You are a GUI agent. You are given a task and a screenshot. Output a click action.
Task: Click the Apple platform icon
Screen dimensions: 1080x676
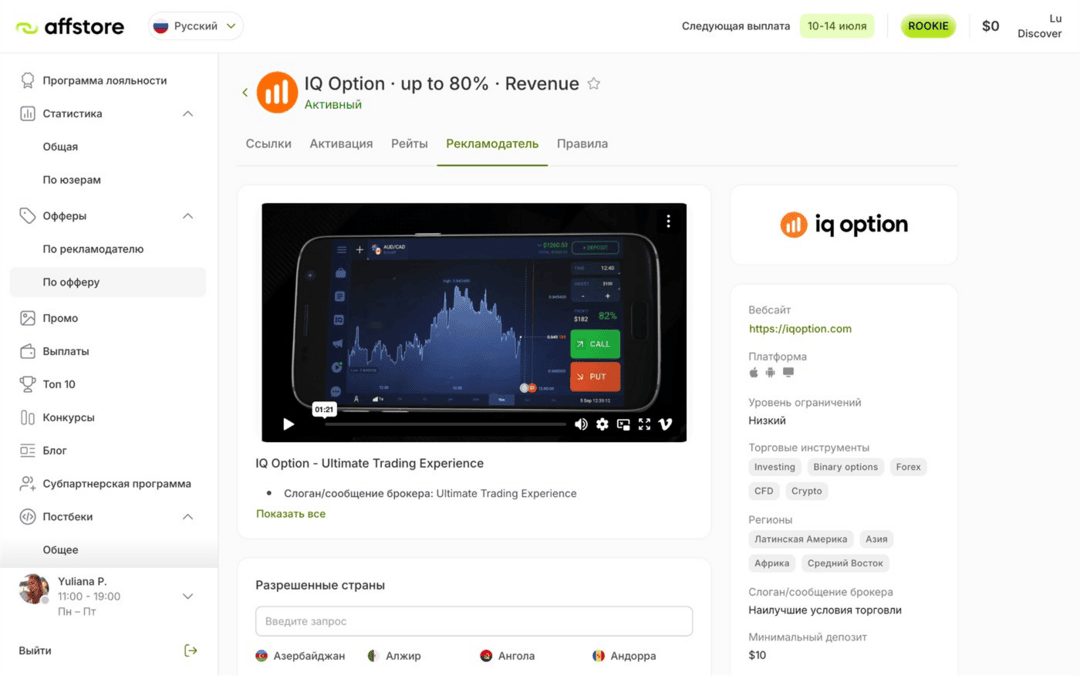click(x=754, y=372)
